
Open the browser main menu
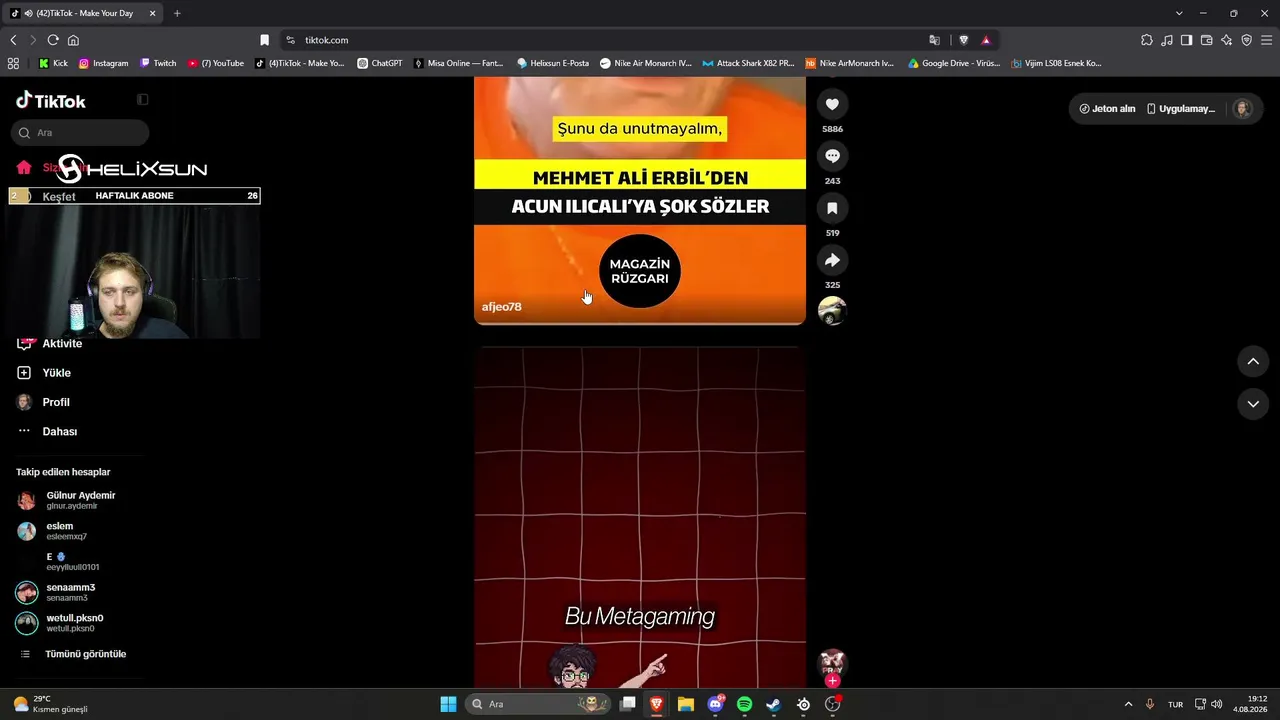1266,40
